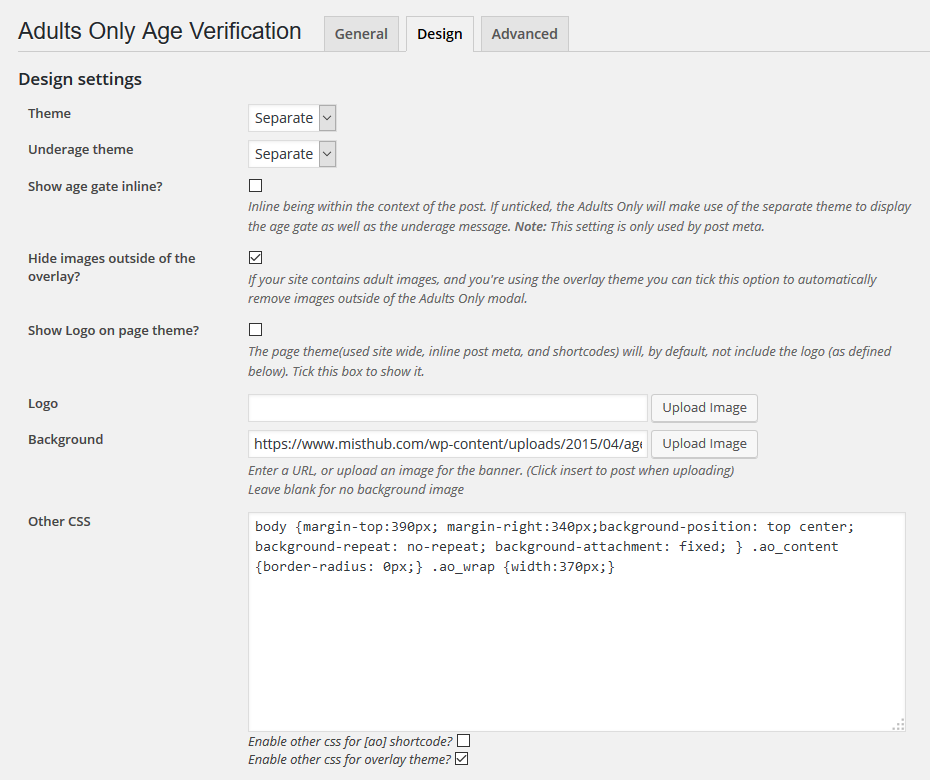Disable other css for overlay theme checkbox
The image size is (930, 780).
tap(461, 759)
